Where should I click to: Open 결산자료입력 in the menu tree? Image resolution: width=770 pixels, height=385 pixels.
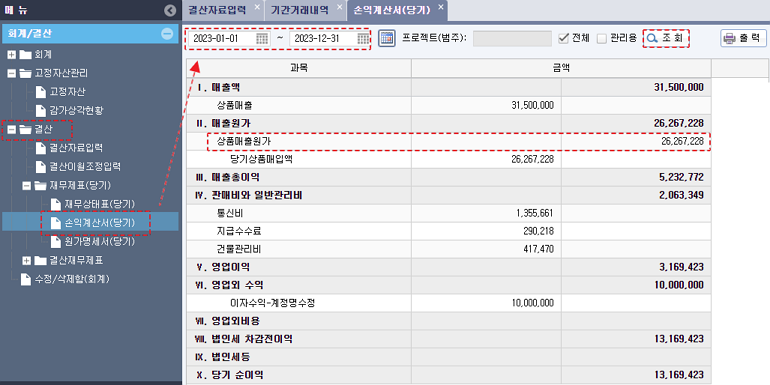[76, 148]
